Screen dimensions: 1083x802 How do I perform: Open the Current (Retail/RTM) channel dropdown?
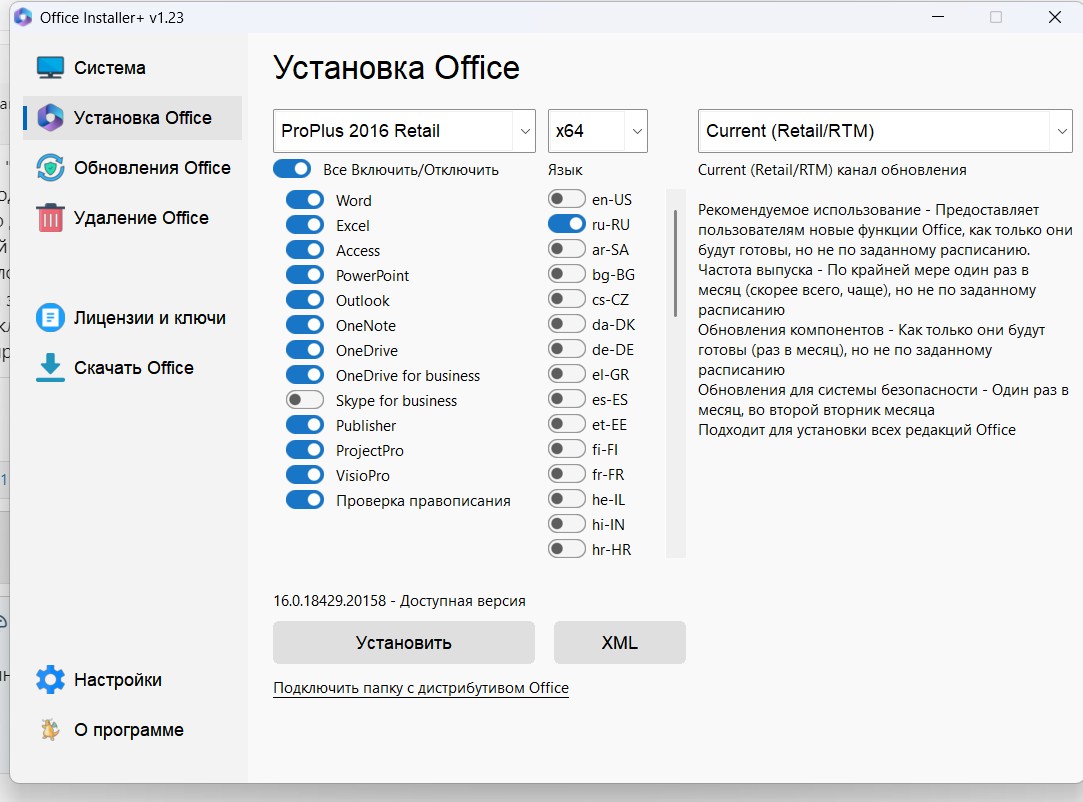coord(885,131)
